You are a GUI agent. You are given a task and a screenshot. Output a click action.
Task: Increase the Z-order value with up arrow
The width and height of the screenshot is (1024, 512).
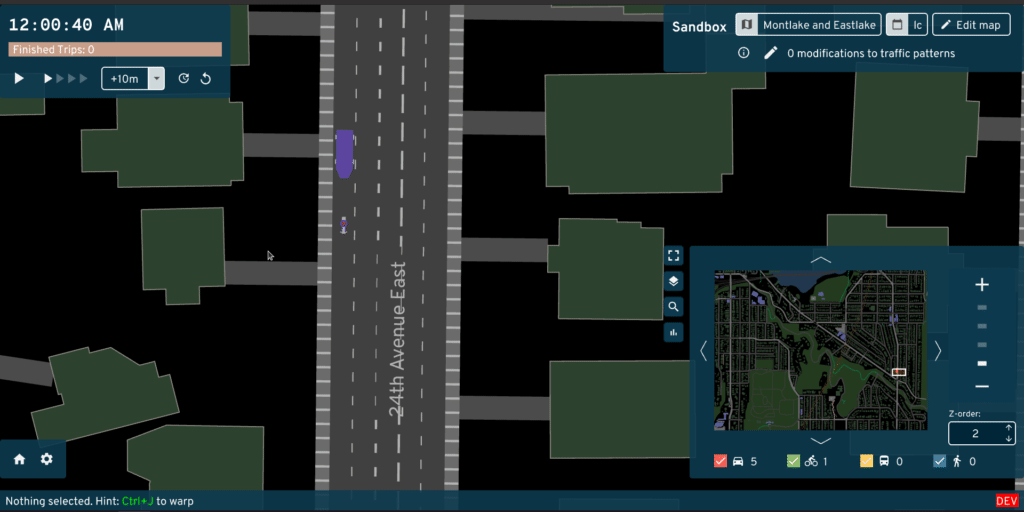coord(1009,428)
